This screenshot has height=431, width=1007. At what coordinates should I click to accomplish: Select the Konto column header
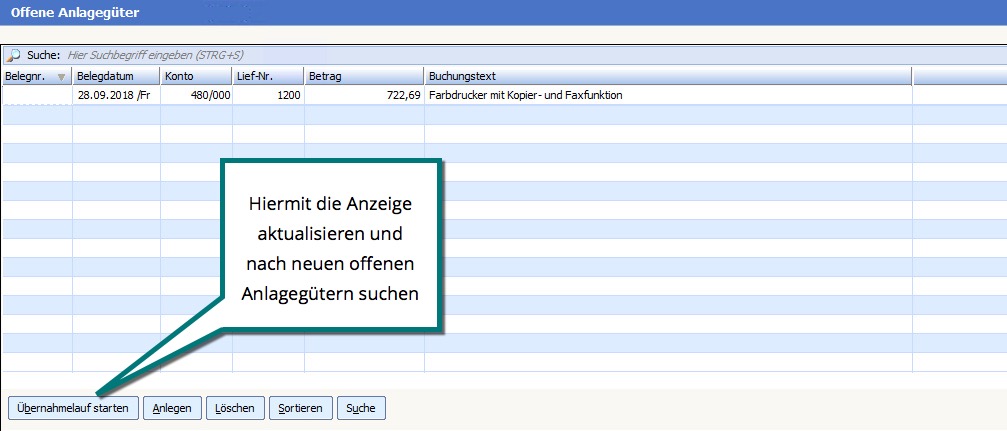point(195,76)
